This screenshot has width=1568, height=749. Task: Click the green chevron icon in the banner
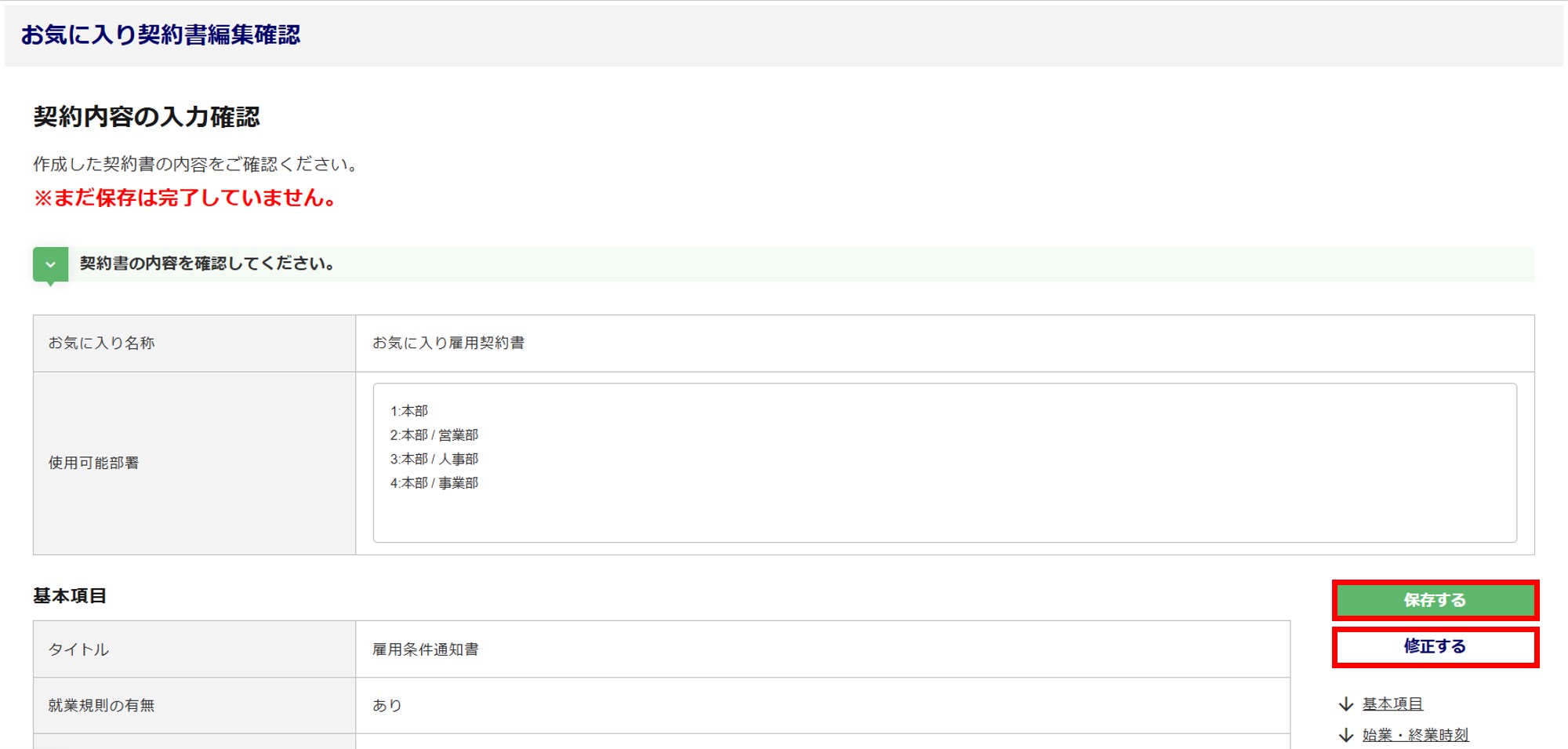click(x=50, y=264)
